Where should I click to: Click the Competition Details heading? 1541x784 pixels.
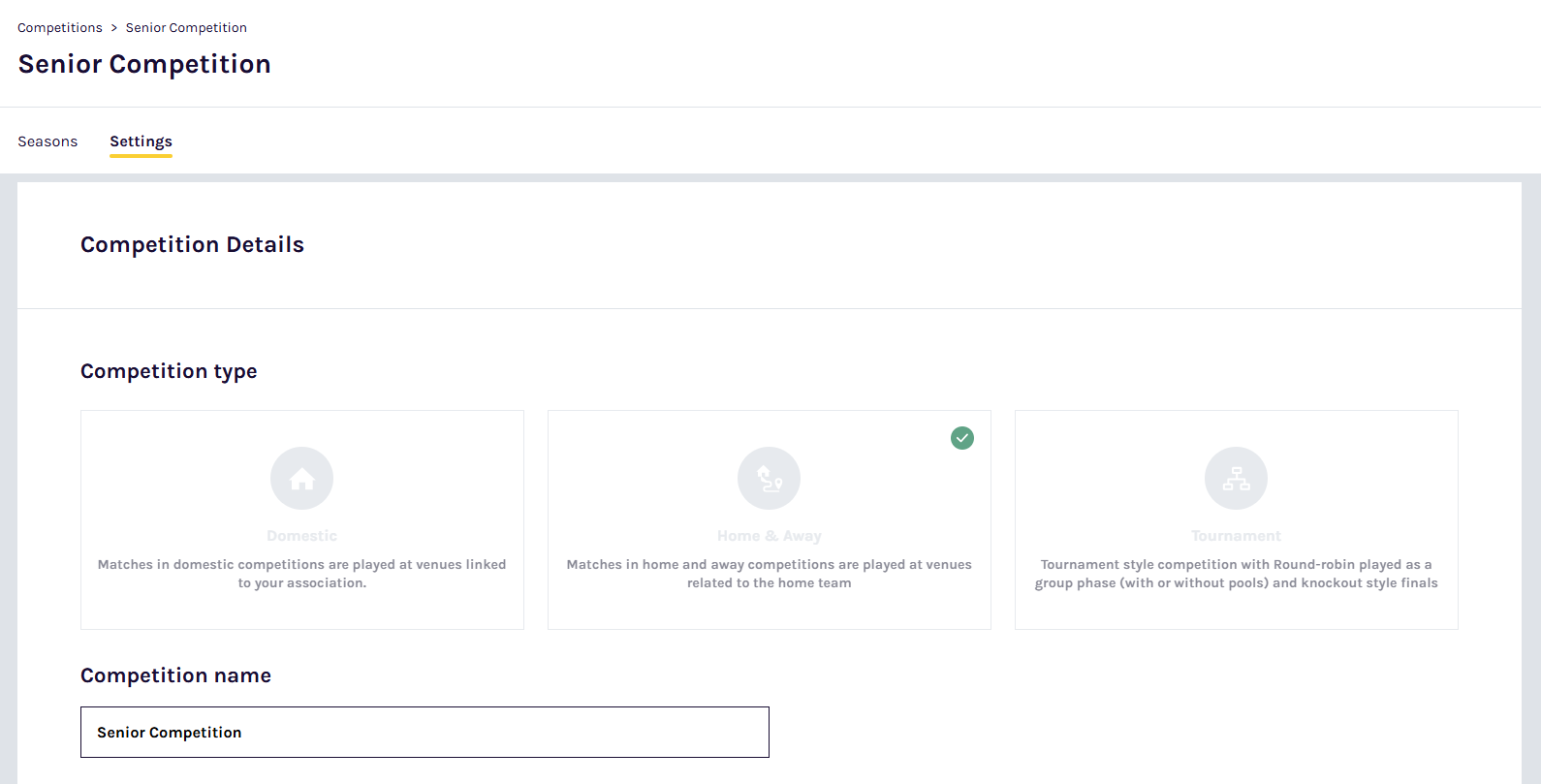192,244
